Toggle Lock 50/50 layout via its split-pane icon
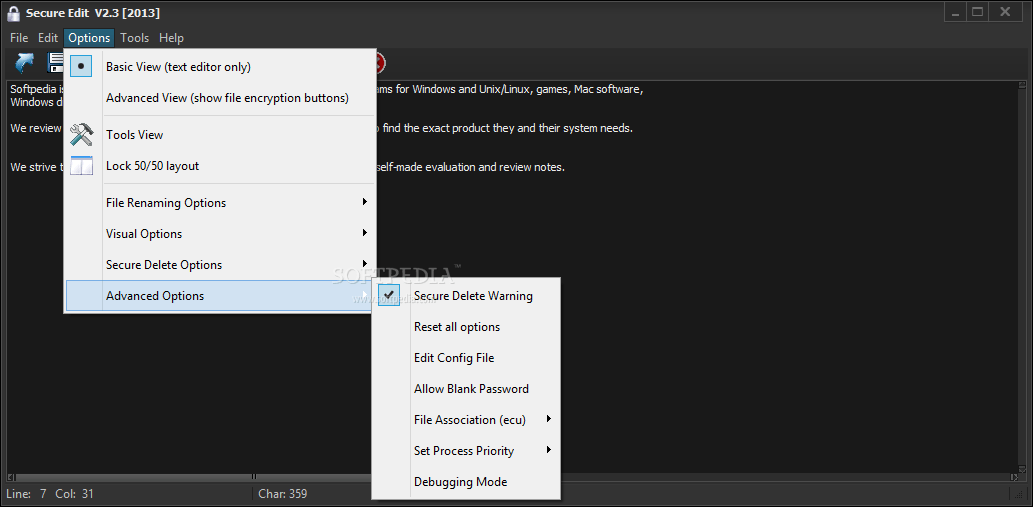Screen dimensions: 1033x507 82,166
